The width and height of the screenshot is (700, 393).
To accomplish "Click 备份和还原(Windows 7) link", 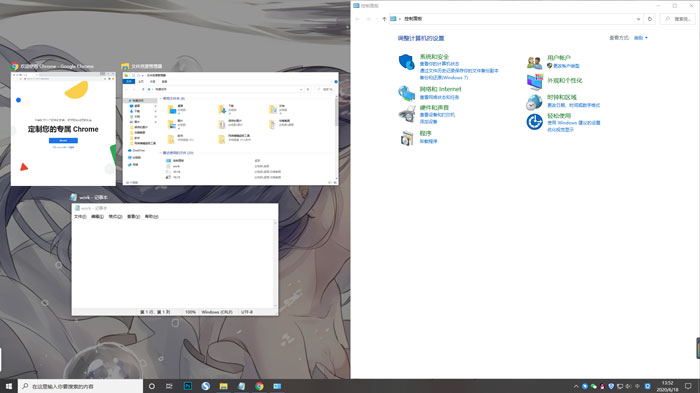I will click(x=444, y=77).
